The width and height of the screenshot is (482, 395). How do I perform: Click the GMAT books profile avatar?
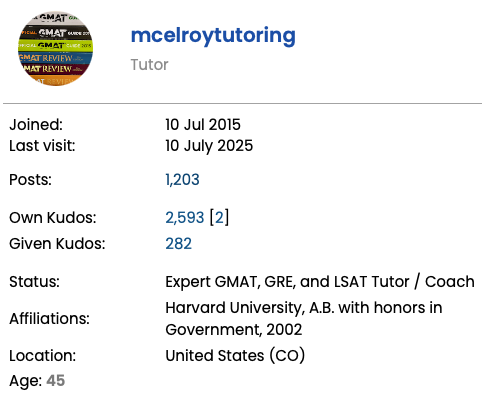(55, 48)
